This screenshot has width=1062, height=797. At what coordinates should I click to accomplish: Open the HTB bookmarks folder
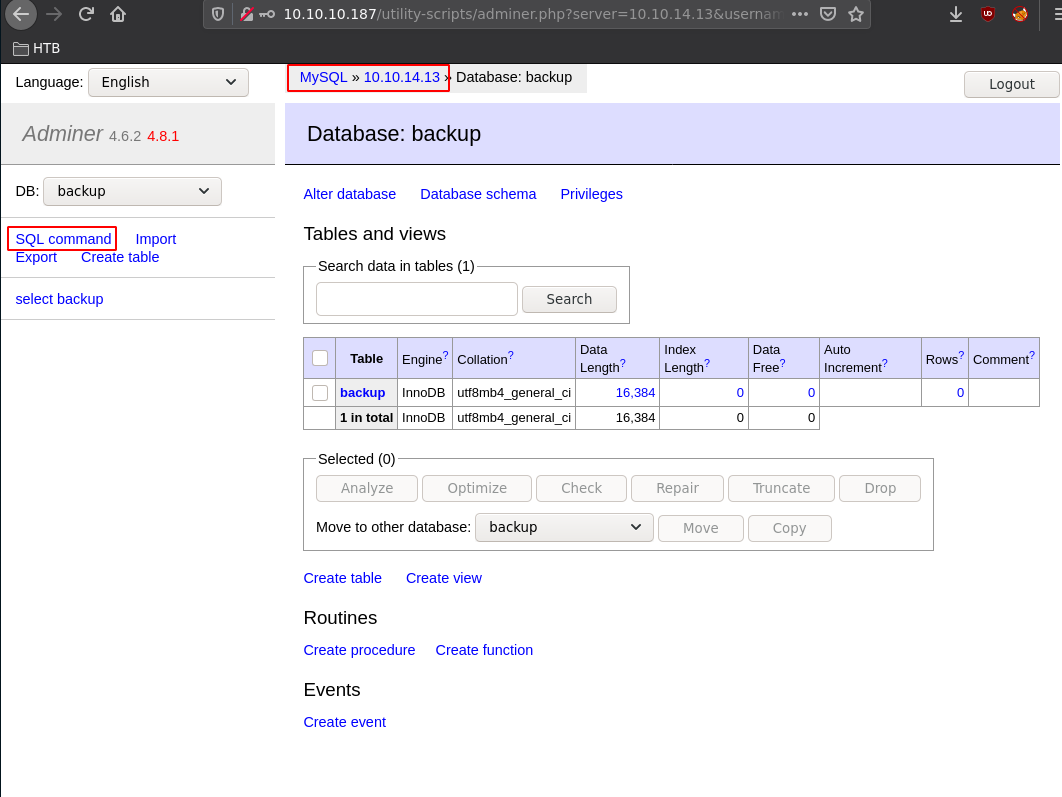(x=37, y=48)
